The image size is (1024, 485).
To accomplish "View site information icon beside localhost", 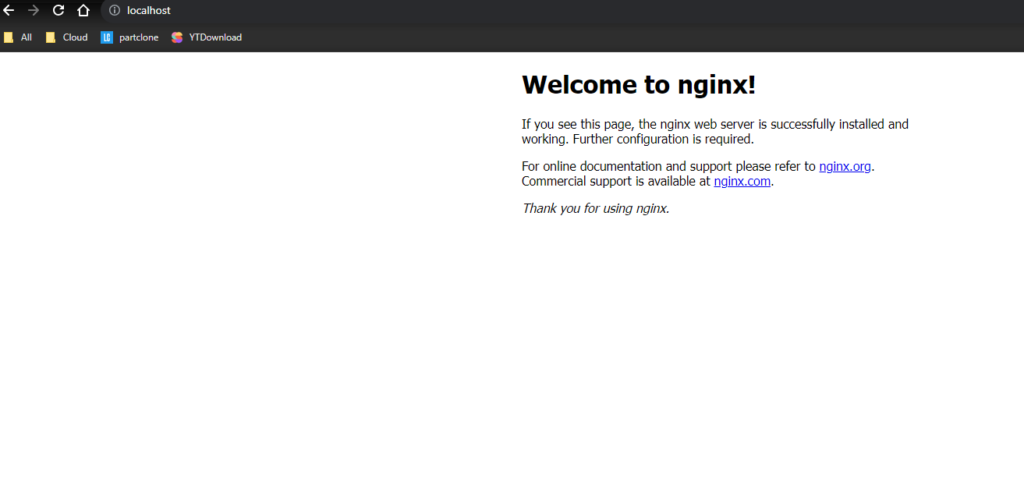I will pyautogui.click(x=114, y=10).
